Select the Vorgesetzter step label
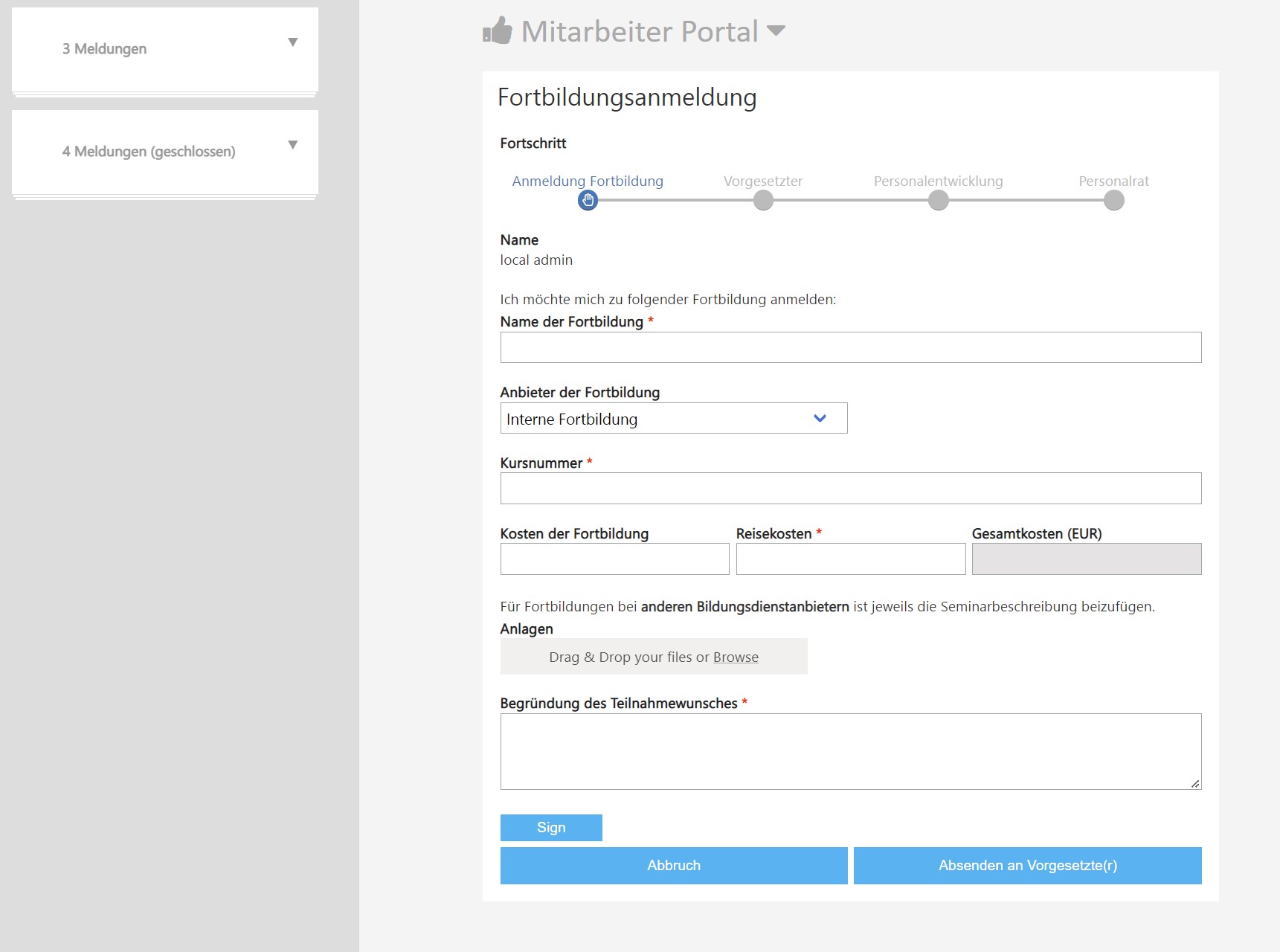This screenshot has width=1280, height=952. (762, 181)
